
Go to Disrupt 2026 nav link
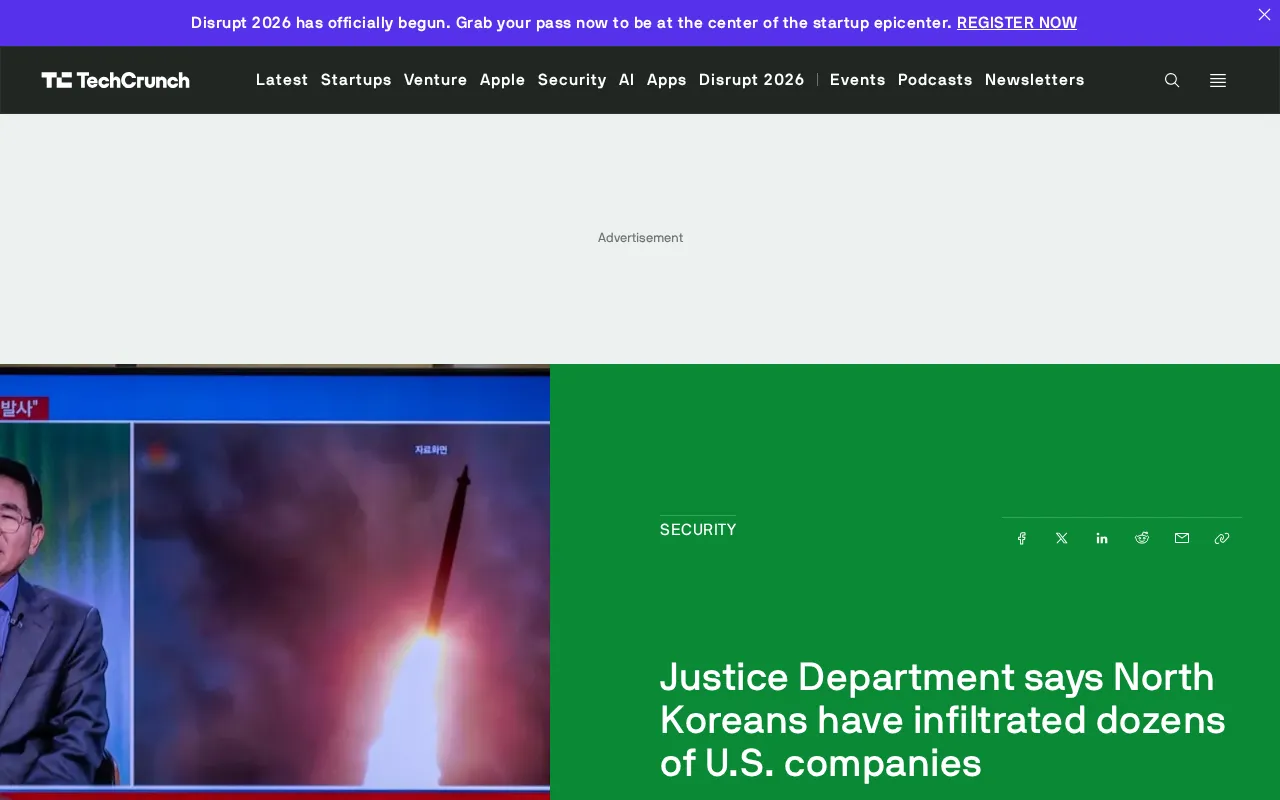point(752,79)
